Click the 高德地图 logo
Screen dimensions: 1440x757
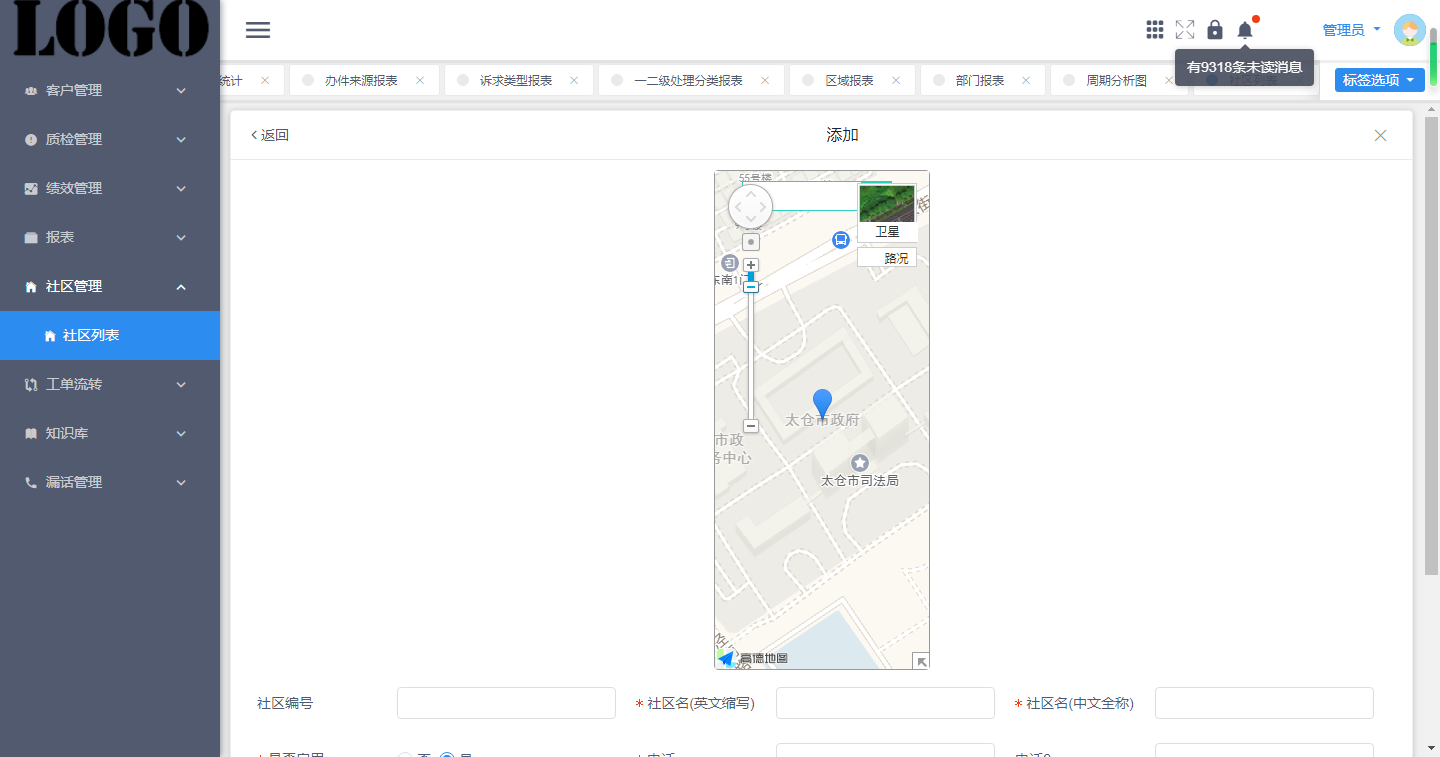pyautogui.click(x=754, y=658)
